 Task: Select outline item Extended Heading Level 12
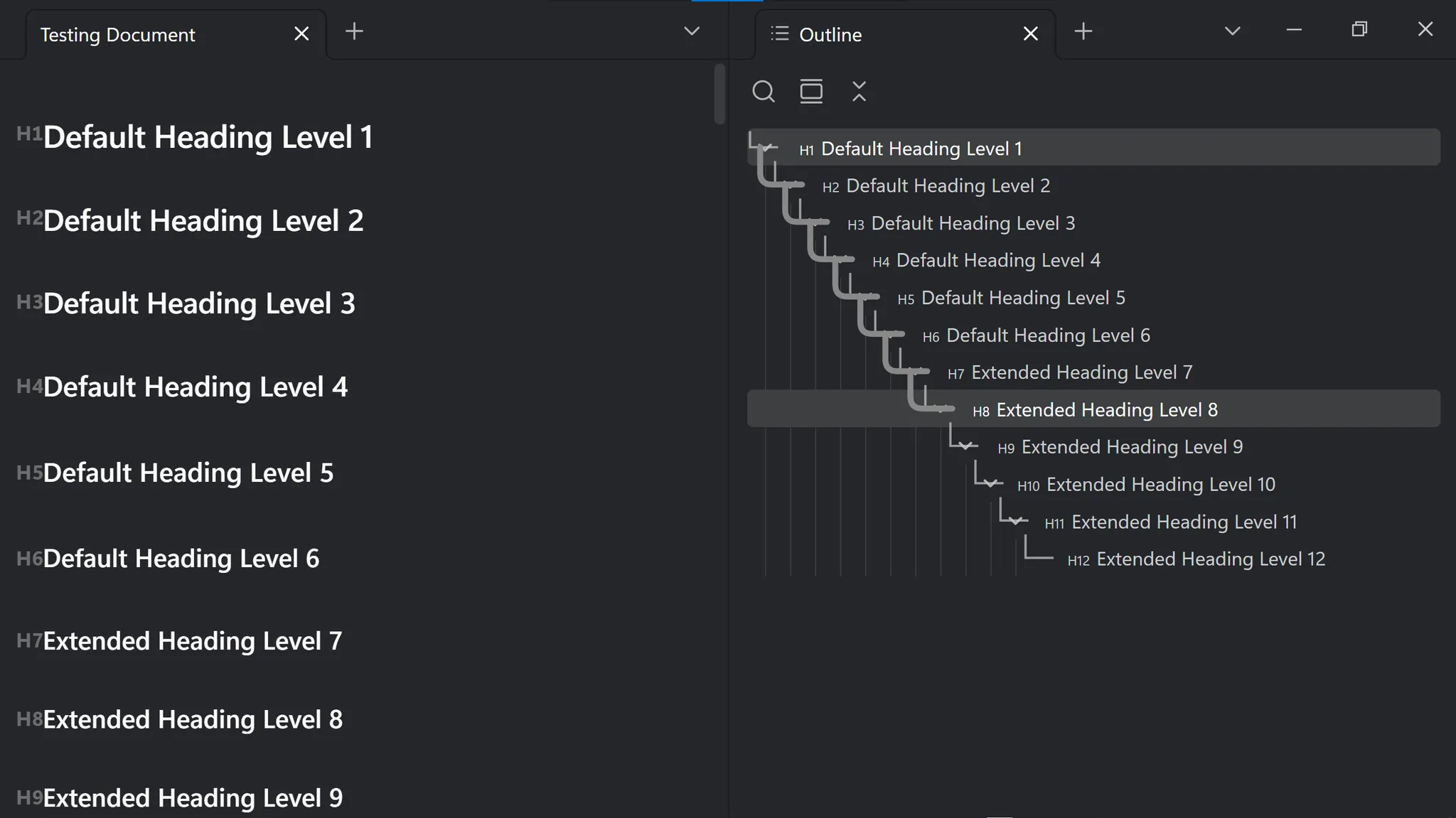coord(1093,559)
